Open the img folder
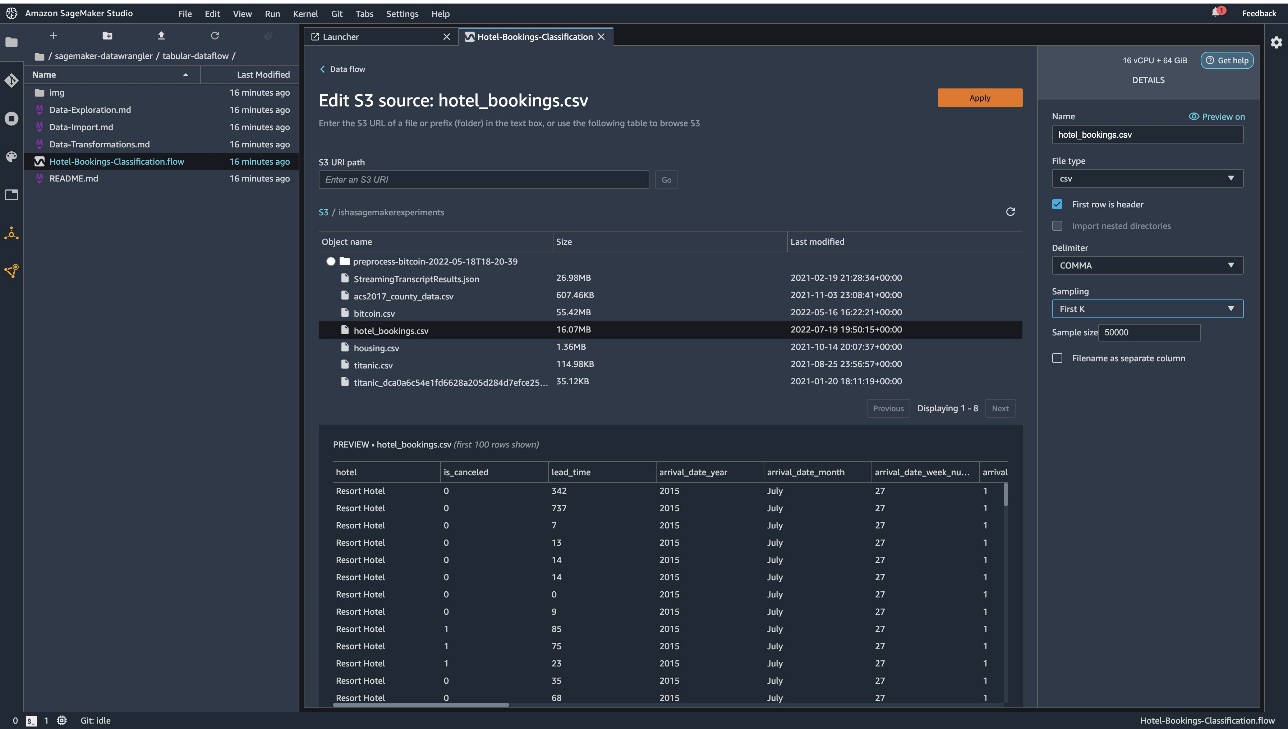The image size is (1288, 729). (x=161, y=93)
